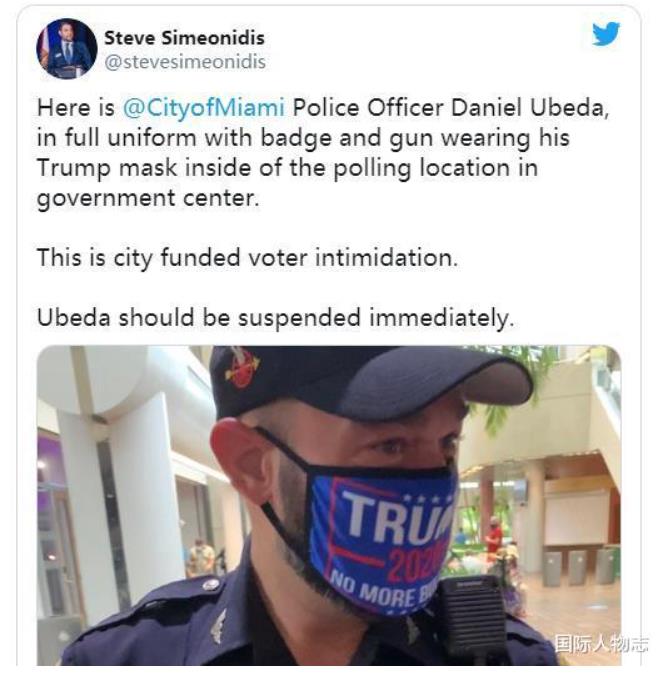Click the round button on the shoulder epaulet
657x682 pixels.
coord(211,584)
